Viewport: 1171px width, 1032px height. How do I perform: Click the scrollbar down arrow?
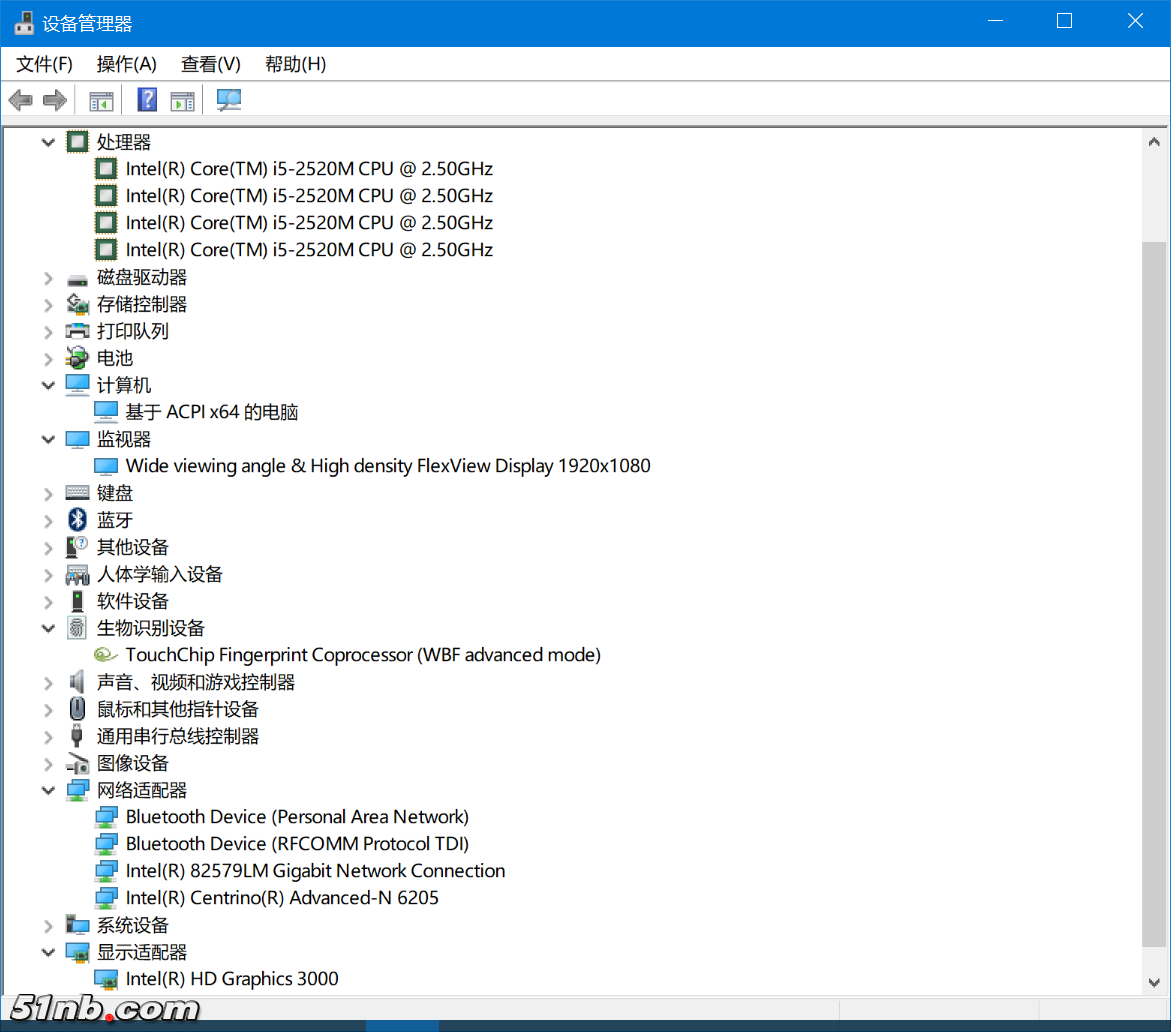coord(1154,983)
